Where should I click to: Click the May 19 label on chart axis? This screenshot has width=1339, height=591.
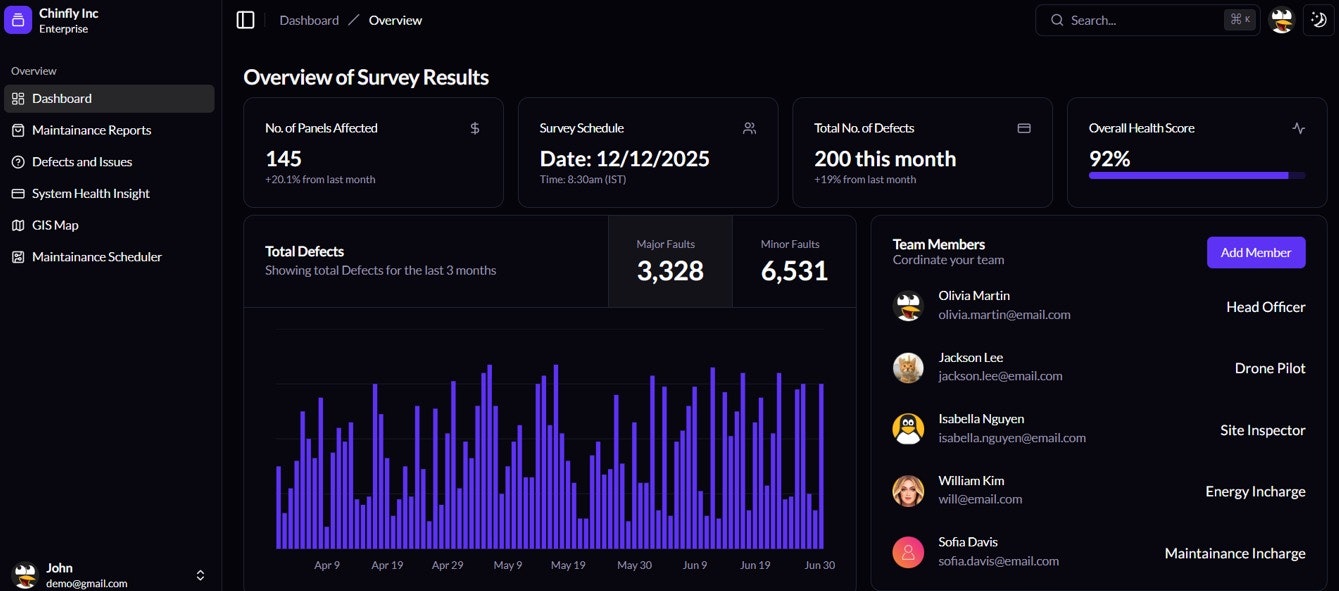pyautogui.click(x=568, y=565)
